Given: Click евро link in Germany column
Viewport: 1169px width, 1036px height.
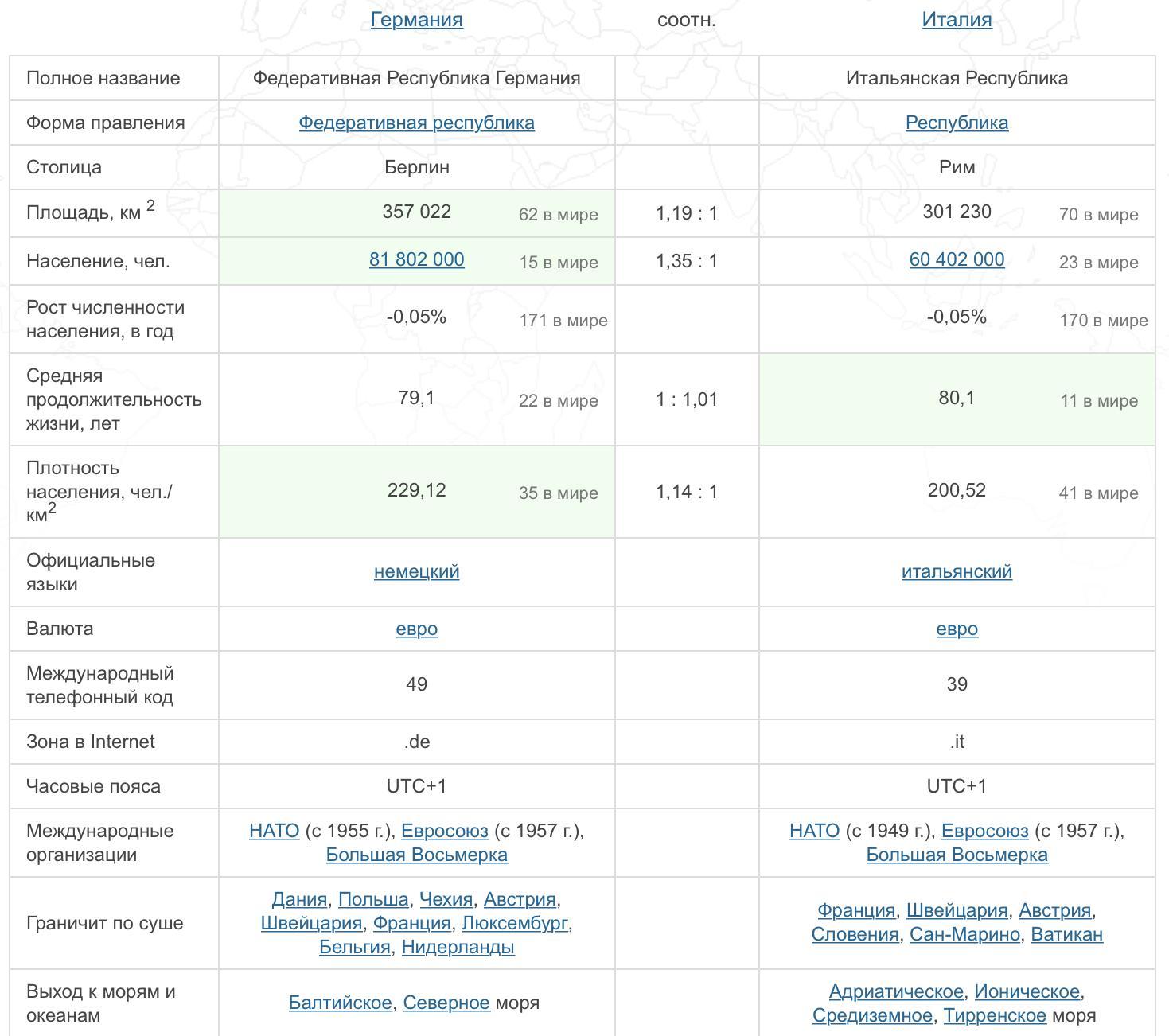Looking at the screenshot, I should (416, 629).
